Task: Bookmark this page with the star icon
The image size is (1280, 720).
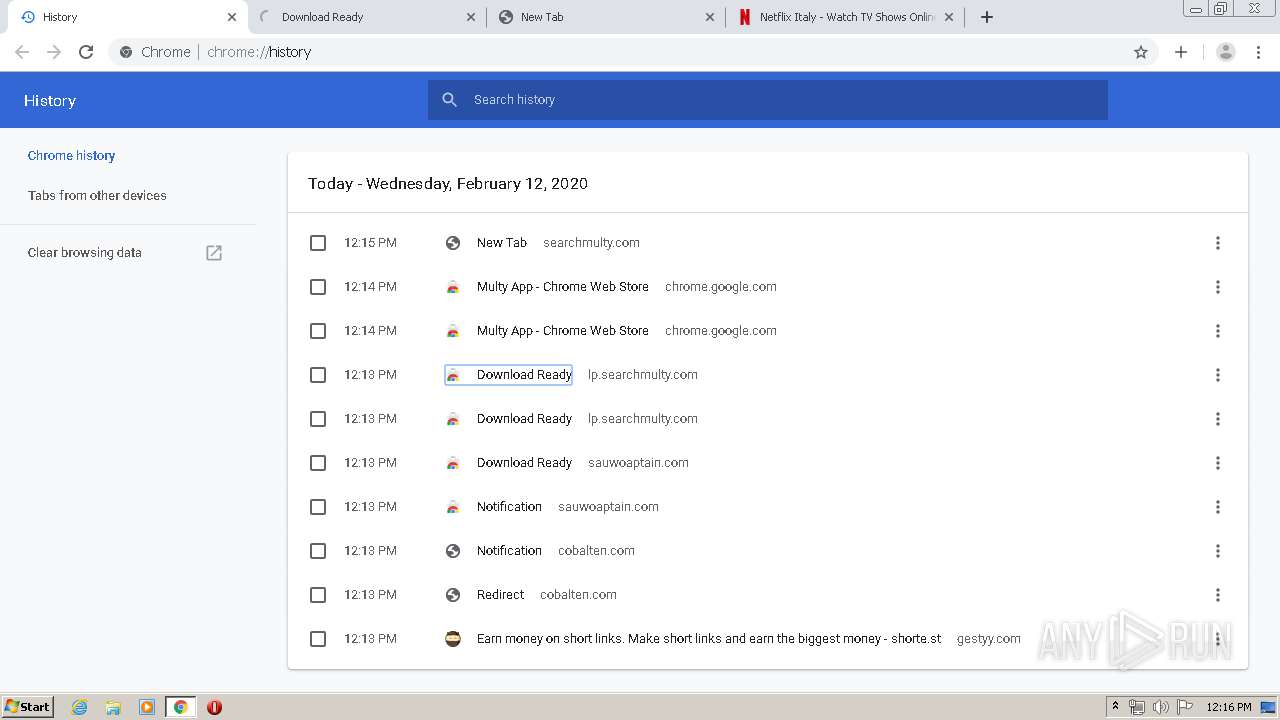Action: pos(1141,52)
